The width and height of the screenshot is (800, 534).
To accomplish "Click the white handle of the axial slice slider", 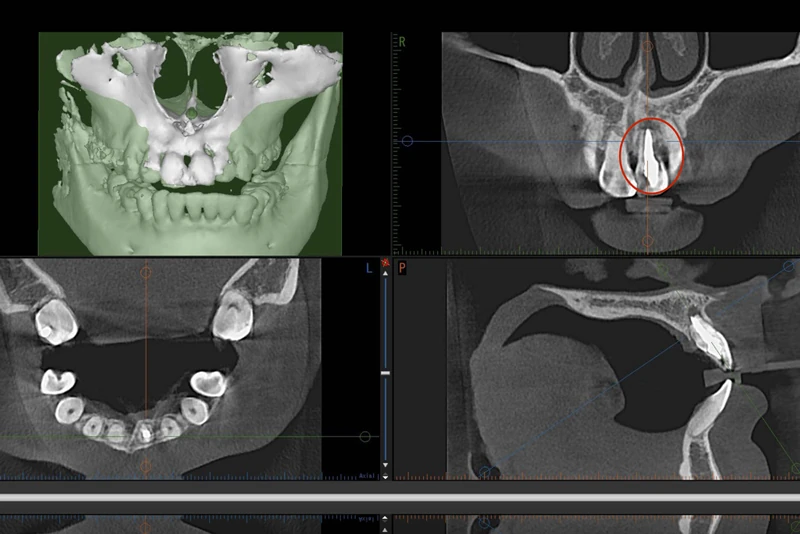I will [385, 373].
